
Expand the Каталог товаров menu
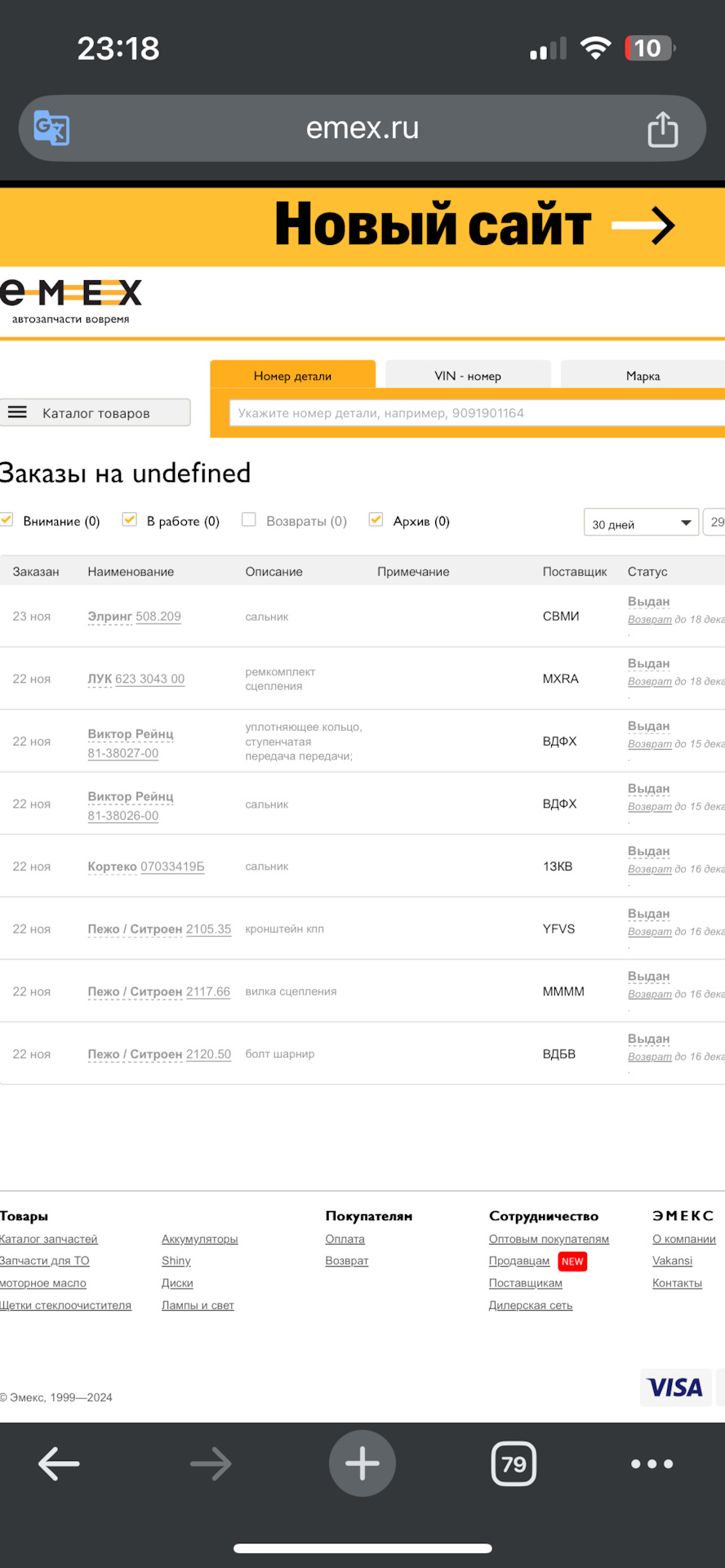pyautogui.click(x=96, y=413)
